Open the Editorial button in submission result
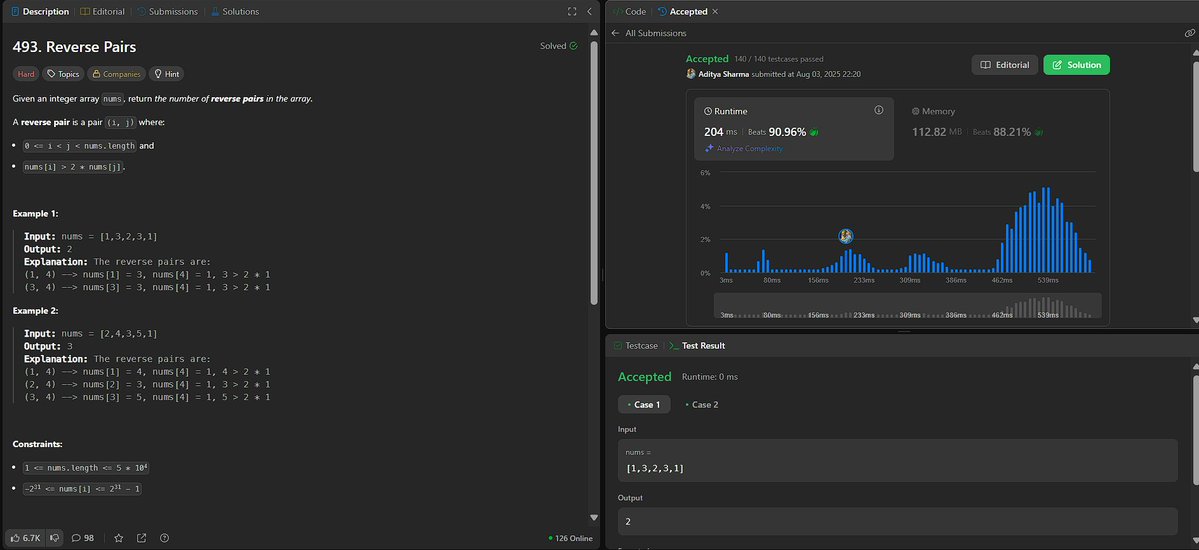 click(x=1005, y=65)
